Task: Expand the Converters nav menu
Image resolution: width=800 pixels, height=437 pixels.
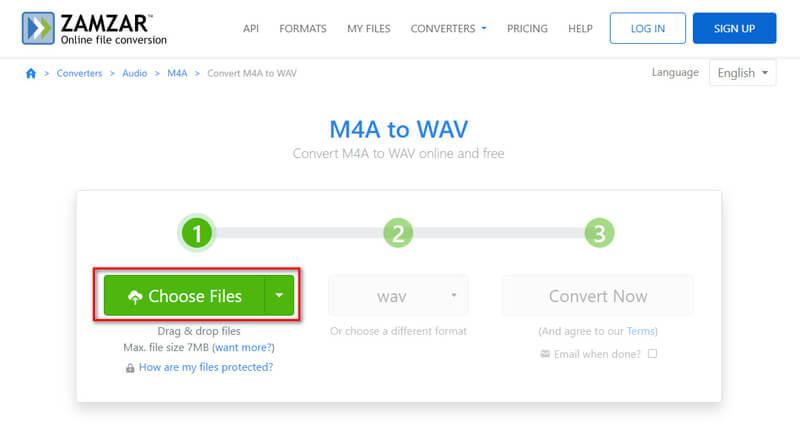Action: (448, 29)
